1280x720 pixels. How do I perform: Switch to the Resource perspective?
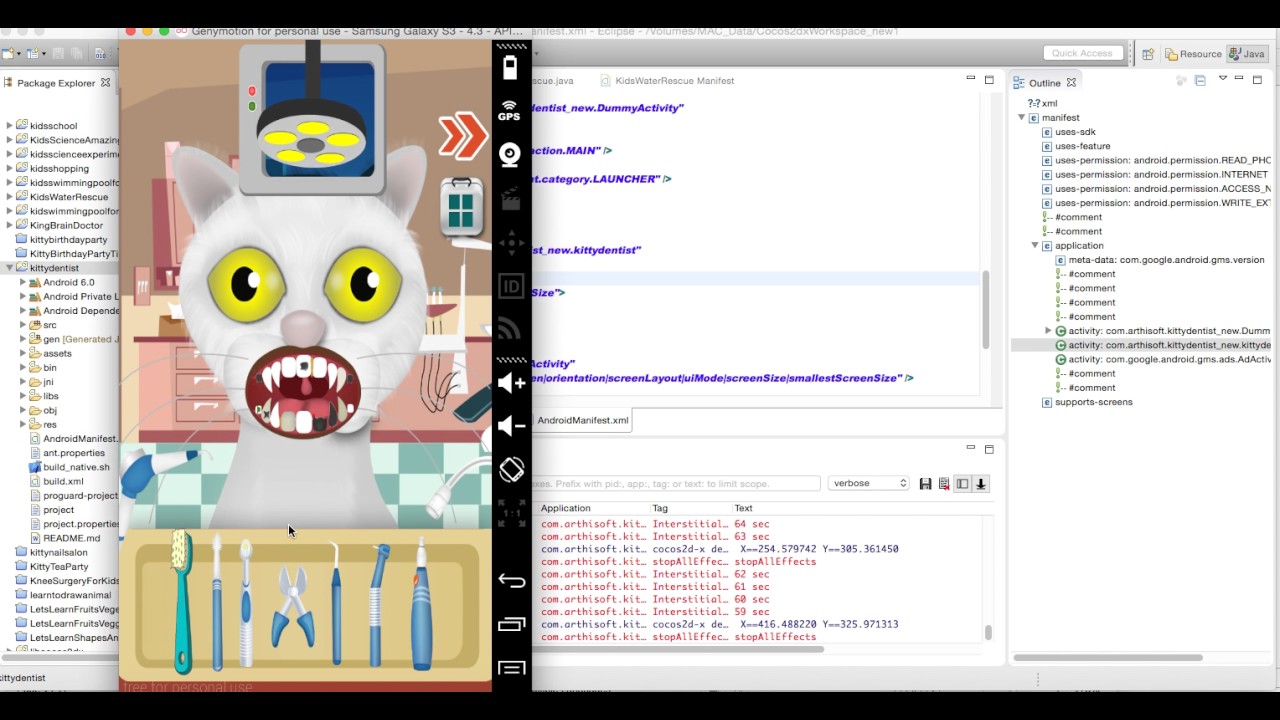point(1194,54)
